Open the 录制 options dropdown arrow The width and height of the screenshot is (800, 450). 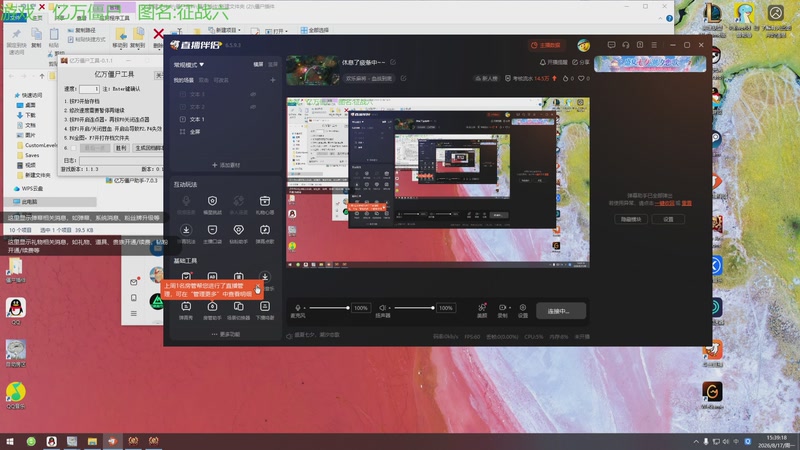click(x=510, y=308)
